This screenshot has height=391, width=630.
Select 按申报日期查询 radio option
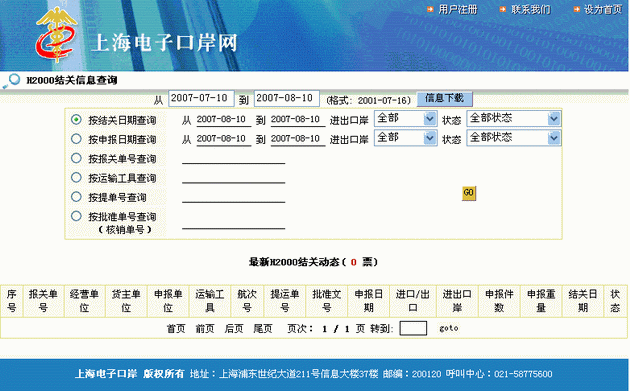(x=76, y=139)
